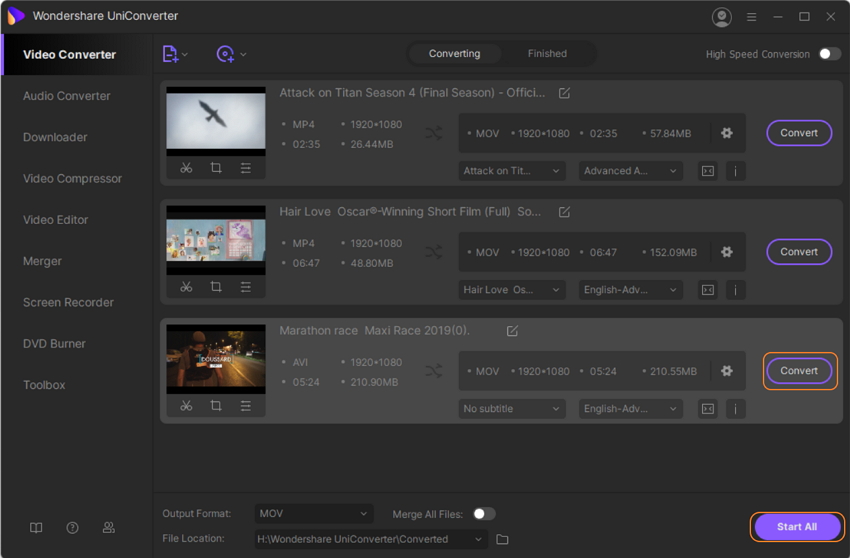Click the Marathon race video thumbnail
The height and width of the screenshot is (558, 850).
click(216, 359)
